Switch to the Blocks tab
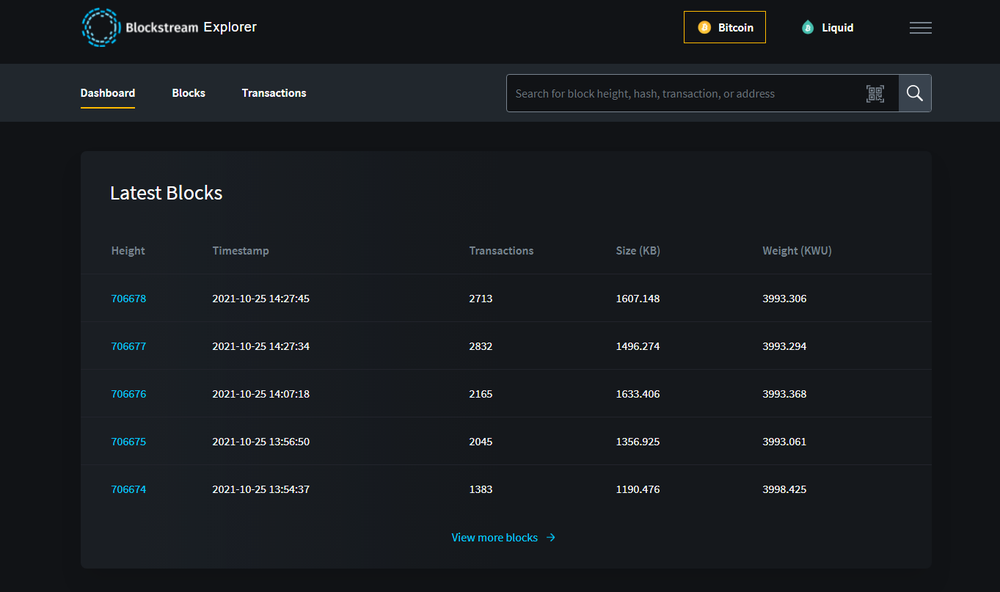Viewport: 1000px width, 592px height. (188, 92)
